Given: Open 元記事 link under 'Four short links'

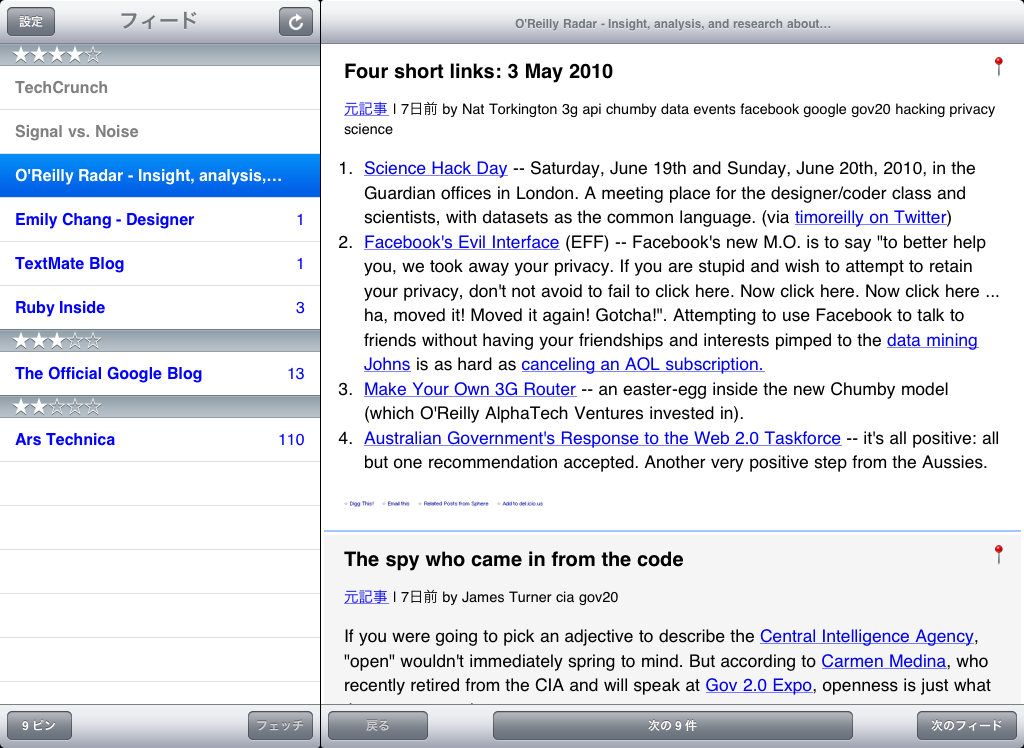Looking at the screenshot, I should click(x=366, y=109).
